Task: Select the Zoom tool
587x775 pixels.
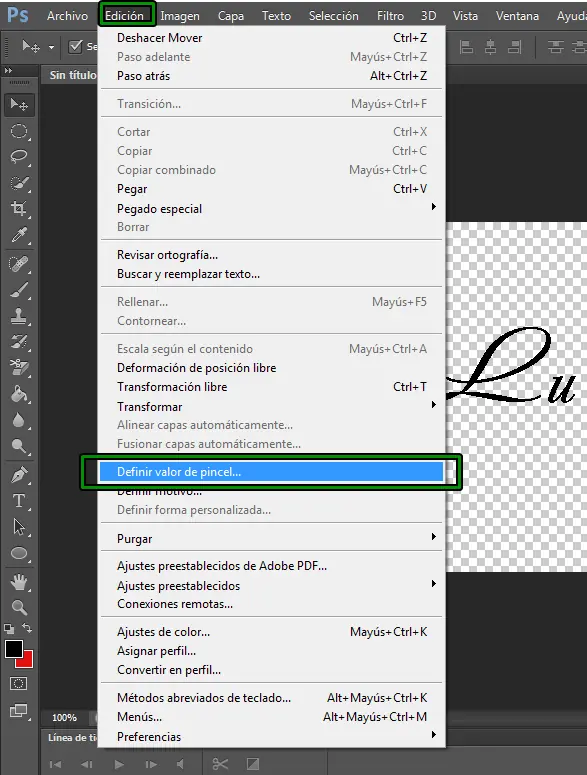Action: [x=19, y=607]
